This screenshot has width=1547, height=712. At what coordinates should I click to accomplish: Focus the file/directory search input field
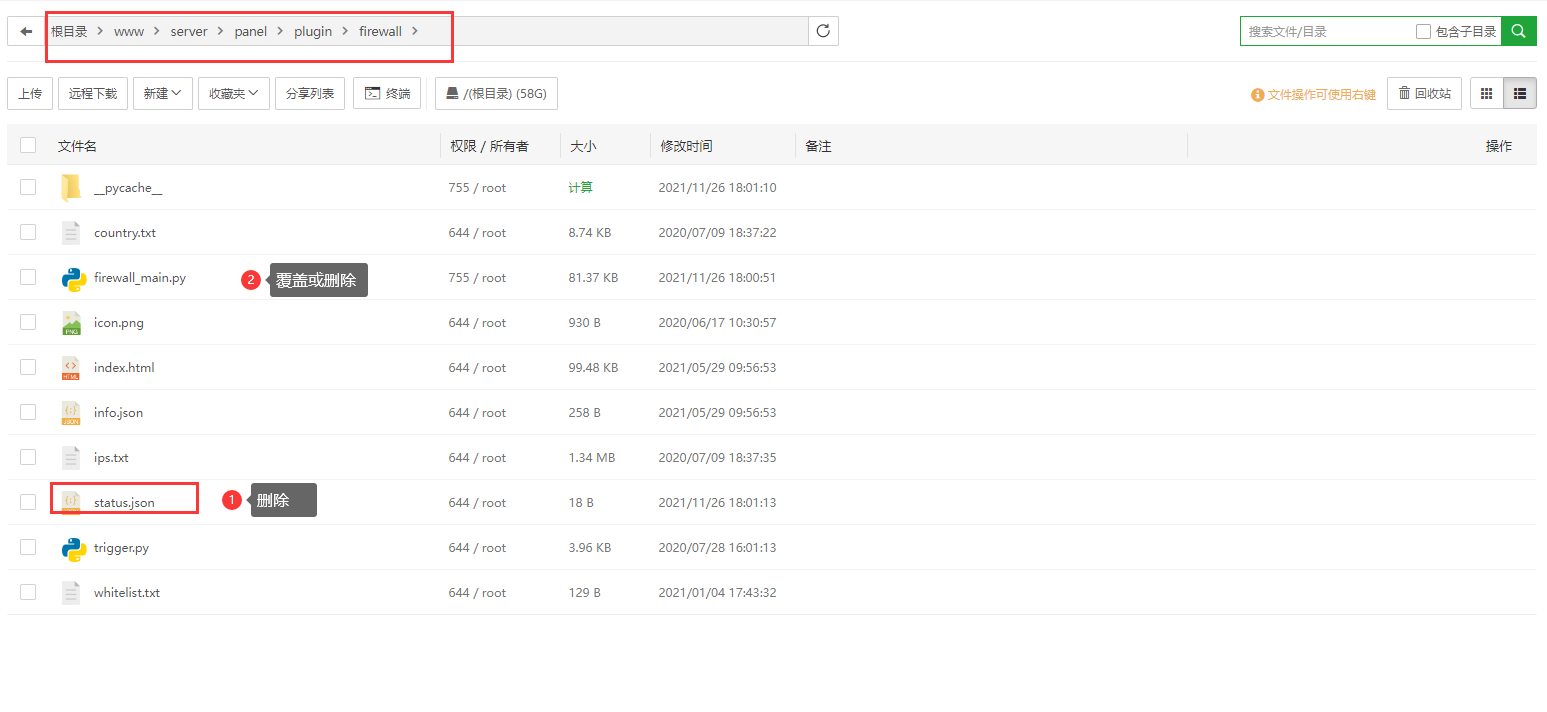pos(1325,32)
